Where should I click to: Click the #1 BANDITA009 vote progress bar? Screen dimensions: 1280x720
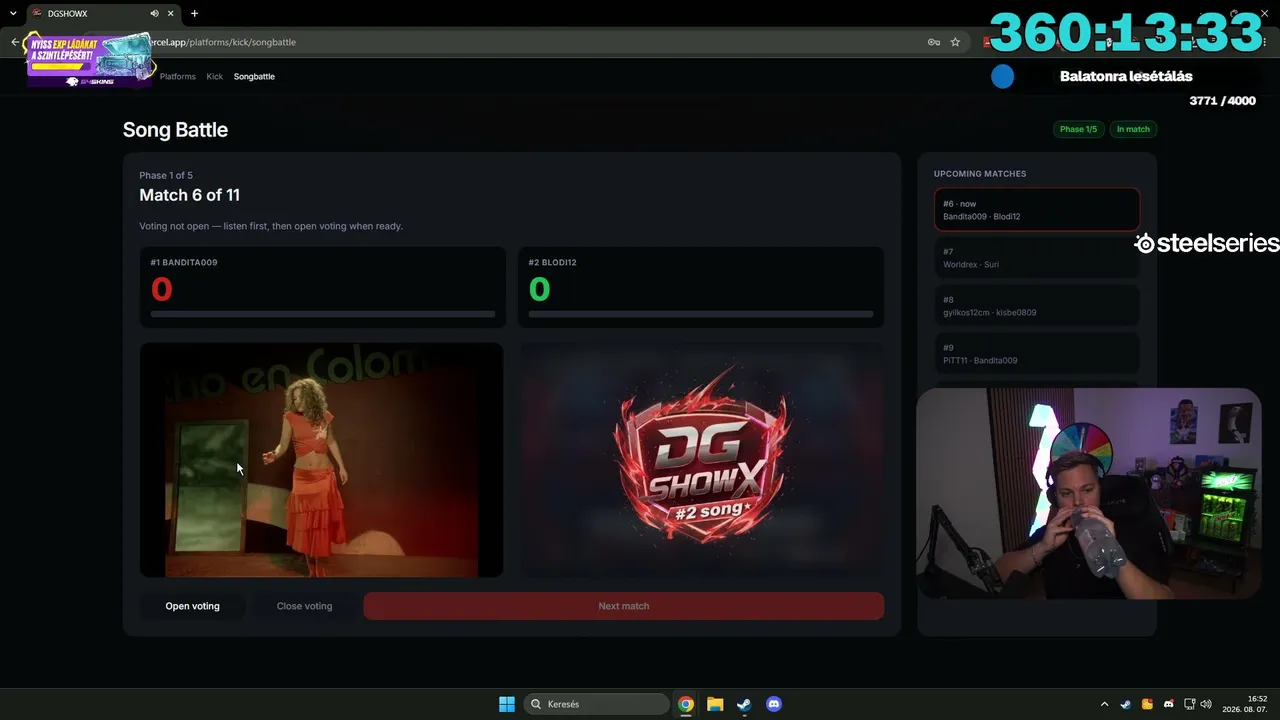[323, 314]
